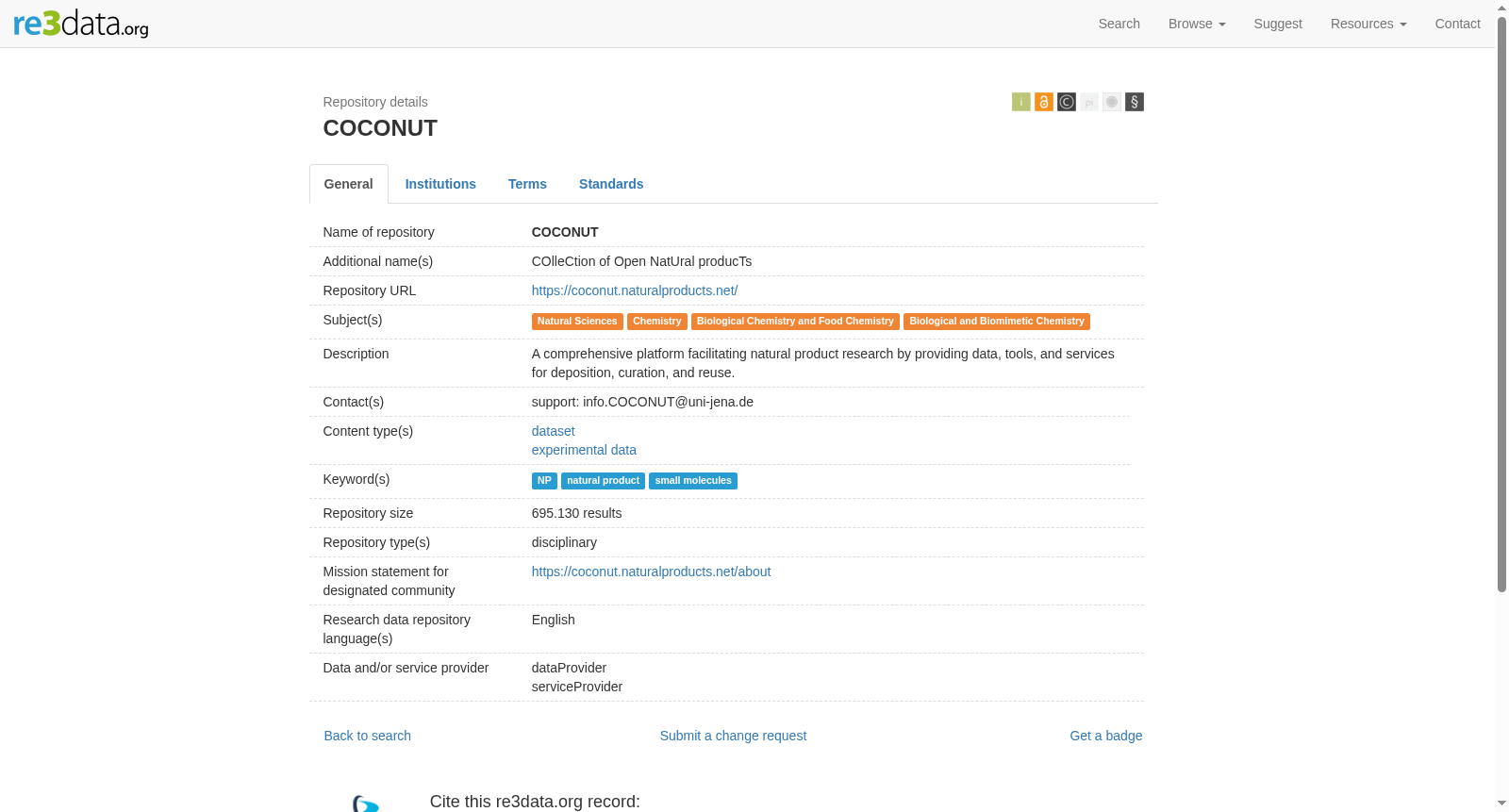
Task: Click the 'dataProvider' value text
Action: [569, 668]
